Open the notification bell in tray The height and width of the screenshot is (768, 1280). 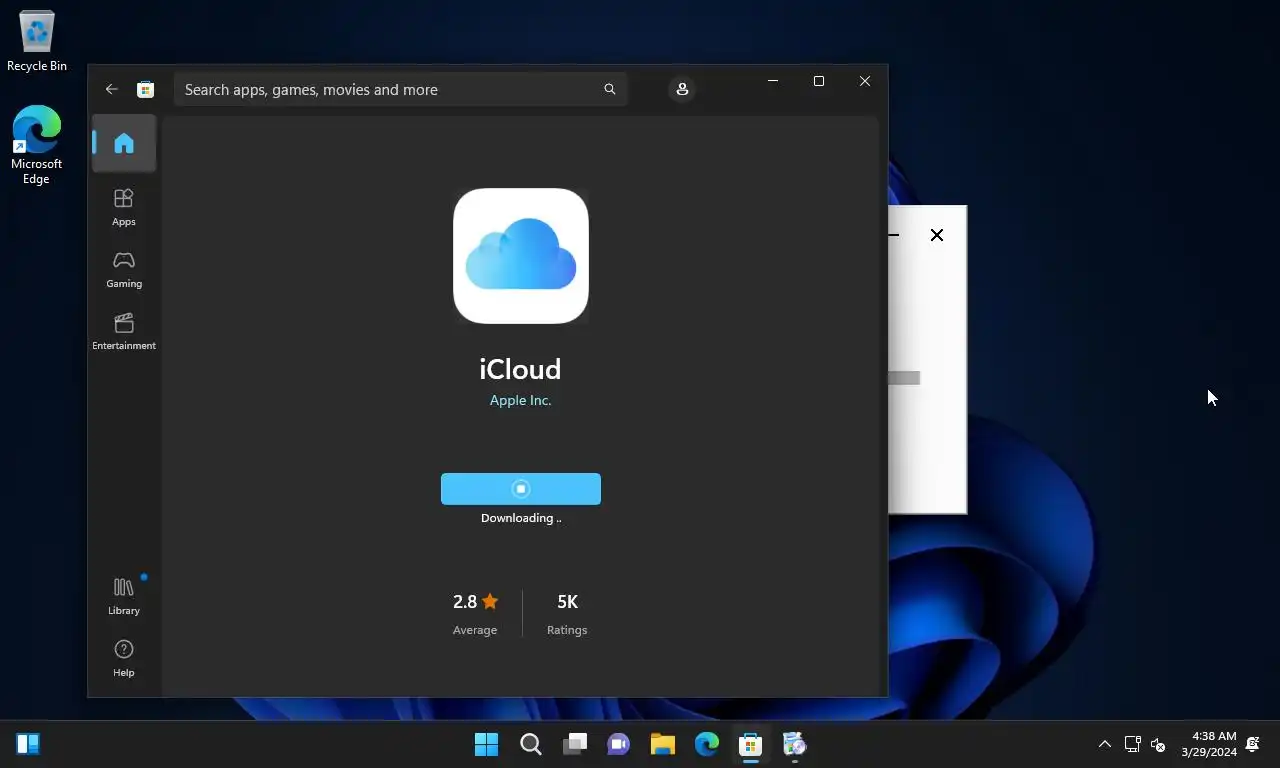1253,744
